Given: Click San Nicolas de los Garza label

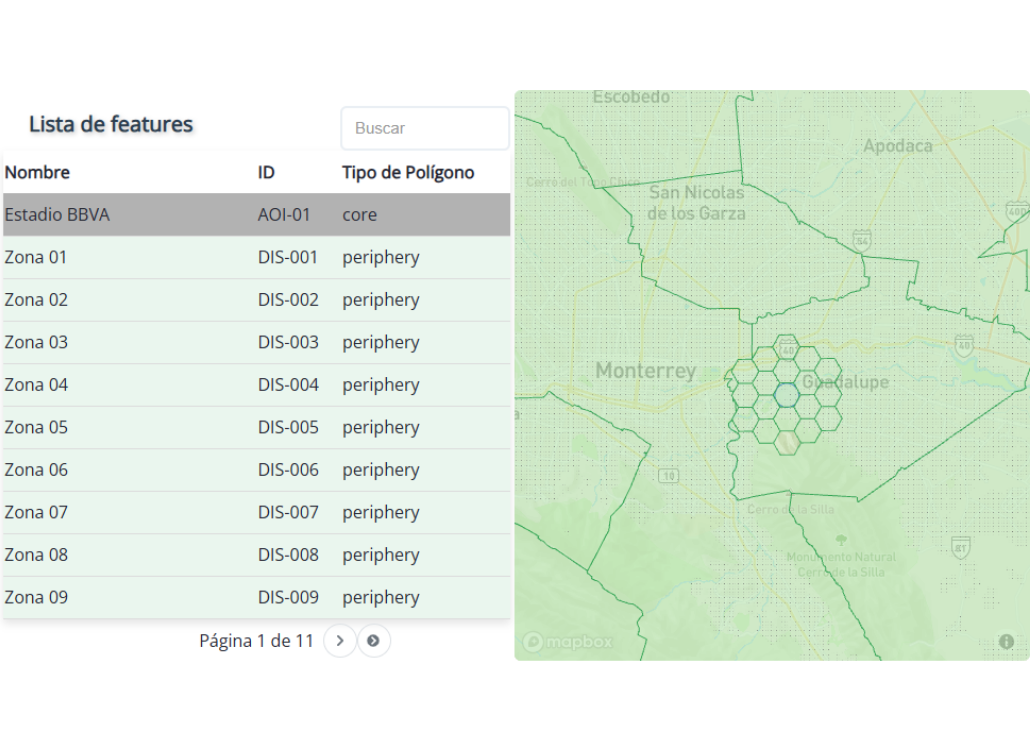Looking at the screenshot, I should tap(696, 202).
